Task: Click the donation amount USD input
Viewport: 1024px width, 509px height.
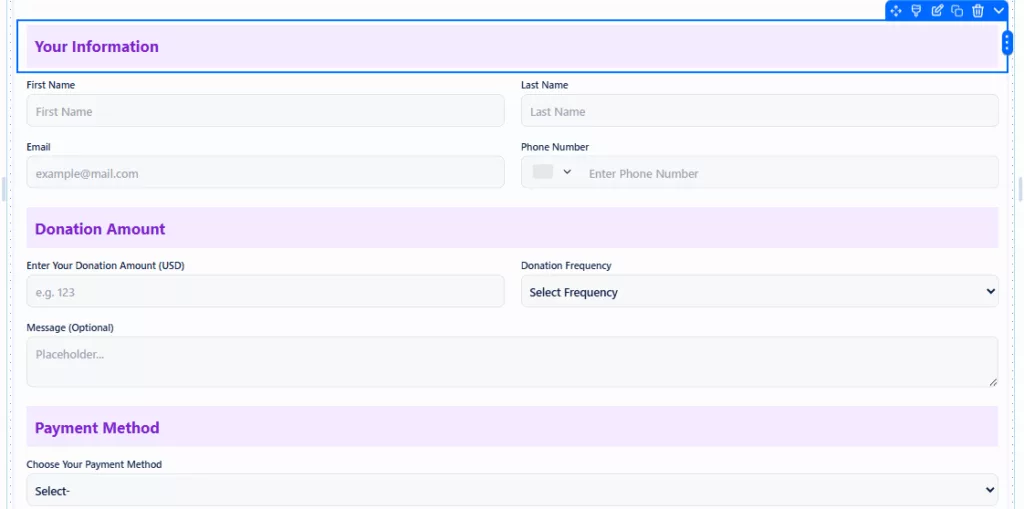Action: tap(265, 292)
